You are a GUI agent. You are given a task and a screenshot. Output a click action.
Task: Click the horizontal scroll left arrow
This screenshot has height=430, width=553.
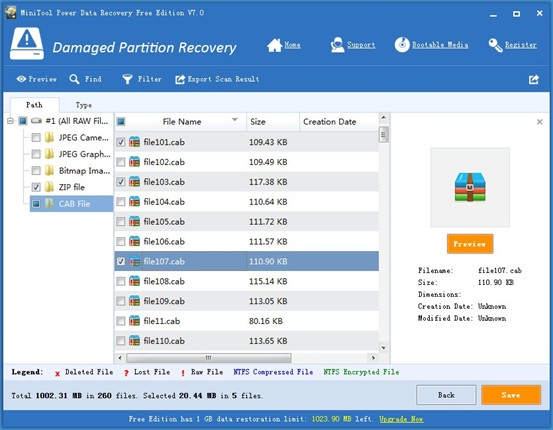click(120, 358)
